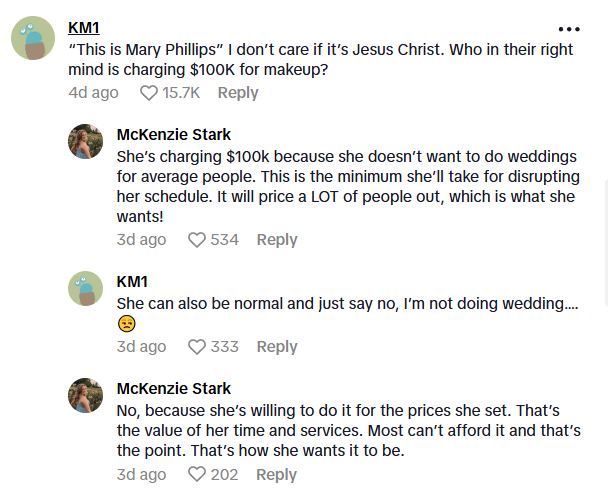Click the 15.7K like count
The width and height of the screenshot is (608, 500).
(181, 93)
